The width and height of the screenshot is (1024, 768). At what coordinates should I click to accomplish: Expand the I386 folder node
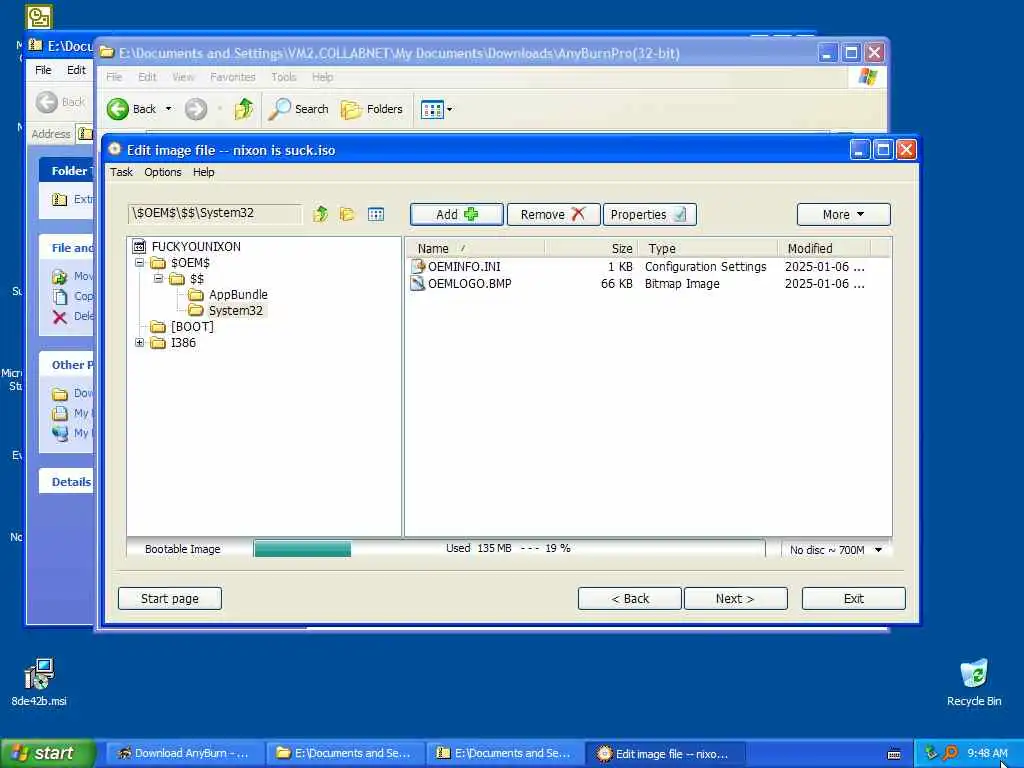[140, 342]
